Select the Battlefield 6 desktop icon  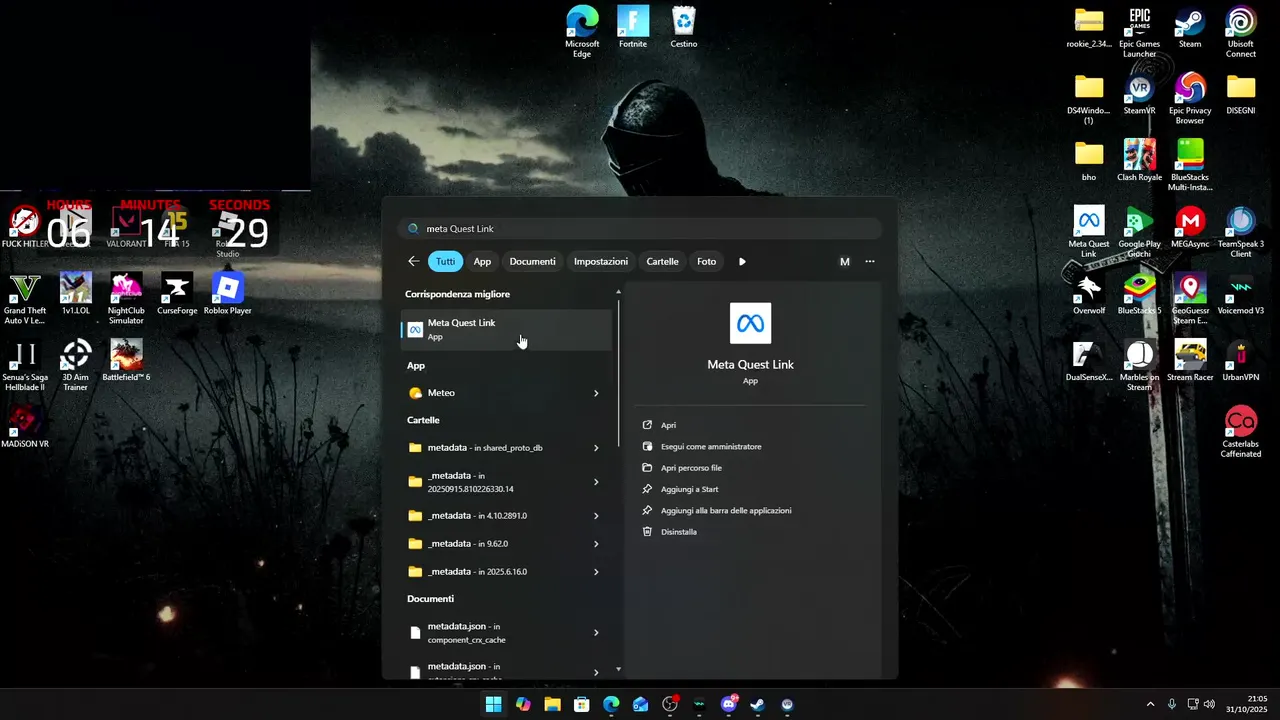[126, 360]
